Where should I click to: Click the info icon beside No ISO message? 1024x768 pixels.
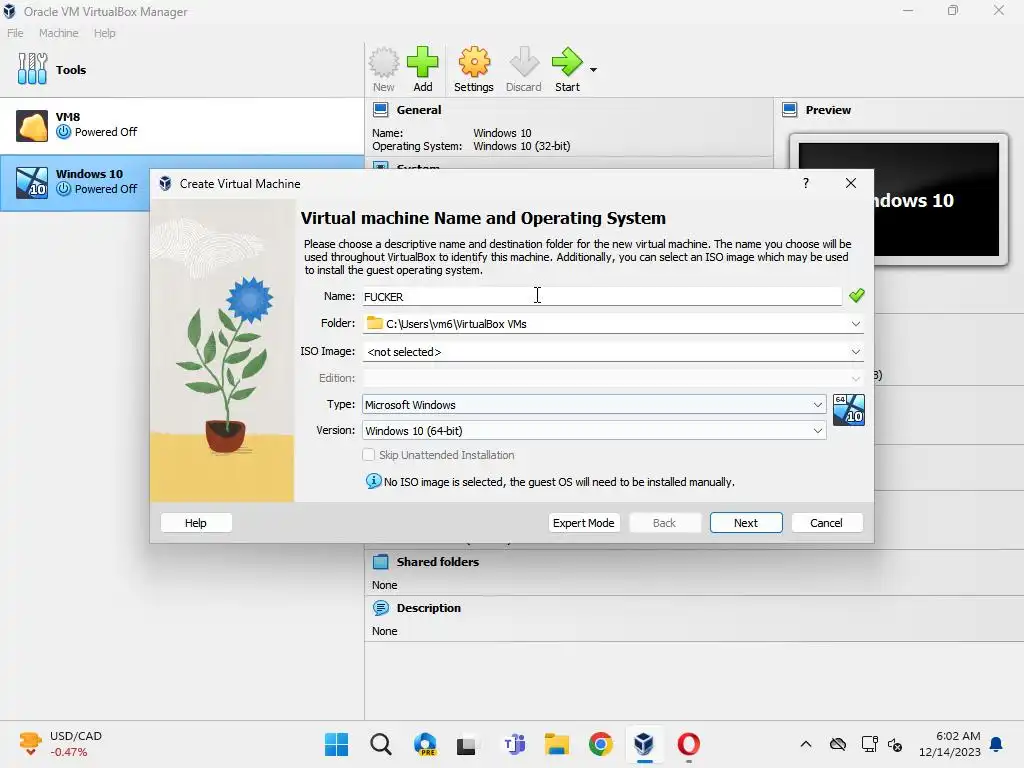[374, 481]
